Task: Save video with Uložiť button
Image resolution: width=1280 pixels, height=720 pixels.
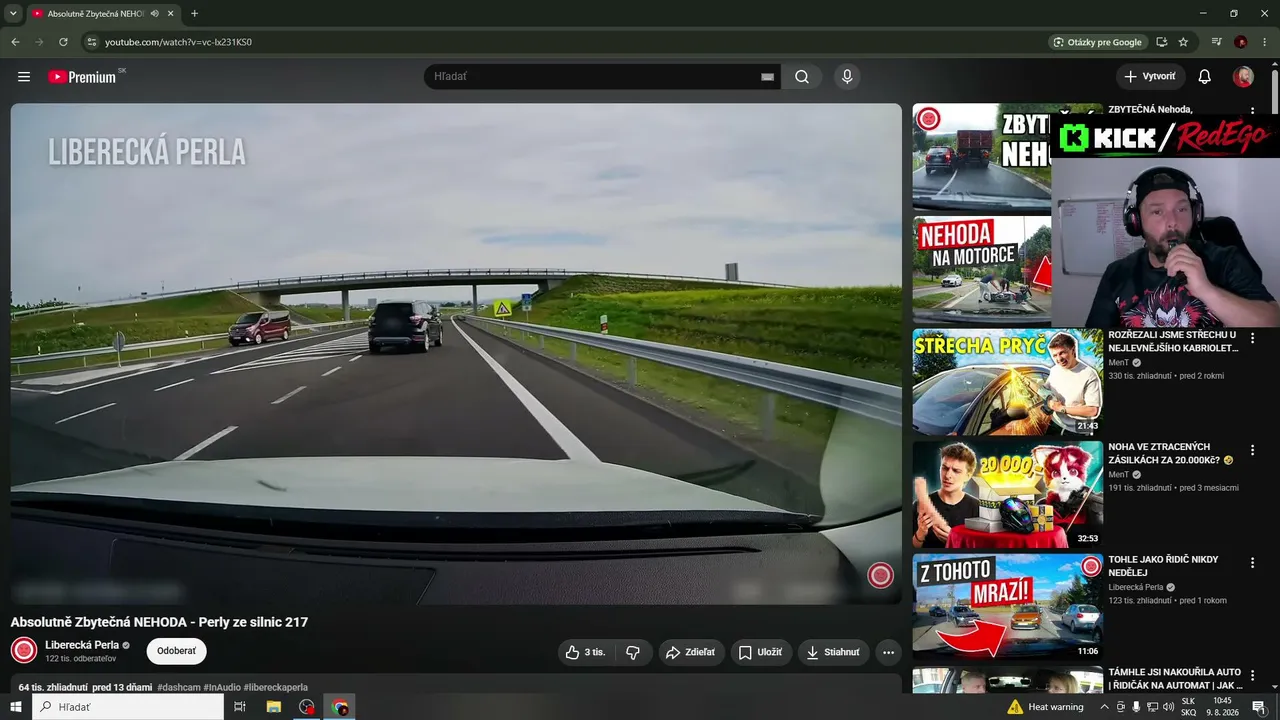Action: (x=761, y=652)
